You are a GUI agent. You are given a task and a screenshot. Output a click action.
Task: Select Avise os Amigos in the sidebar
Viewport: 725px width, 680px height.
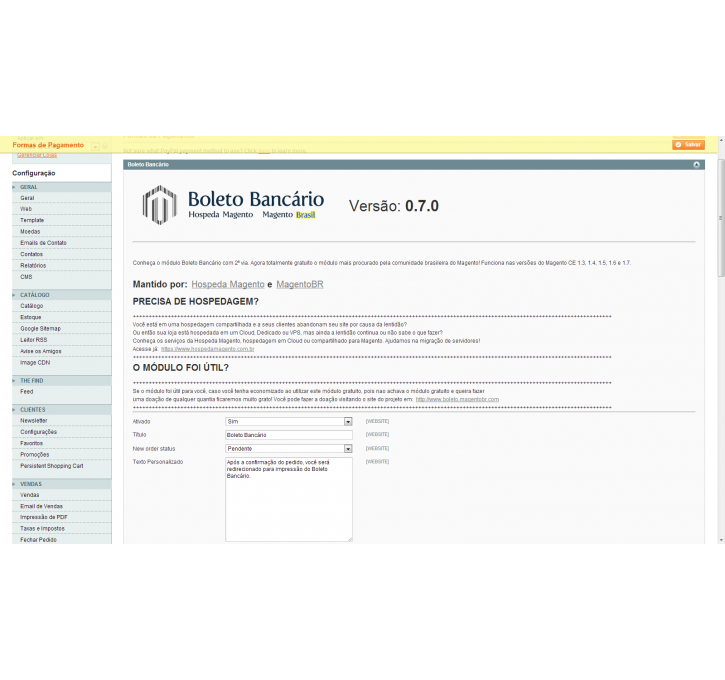[x=61, y=351]
